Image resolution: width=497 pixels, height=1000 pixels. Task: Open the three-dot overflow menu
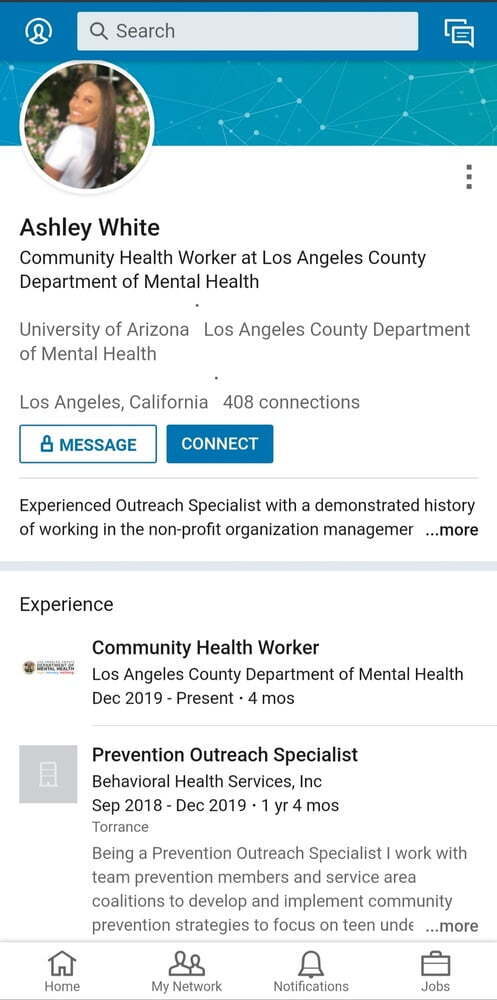(469, 177)
